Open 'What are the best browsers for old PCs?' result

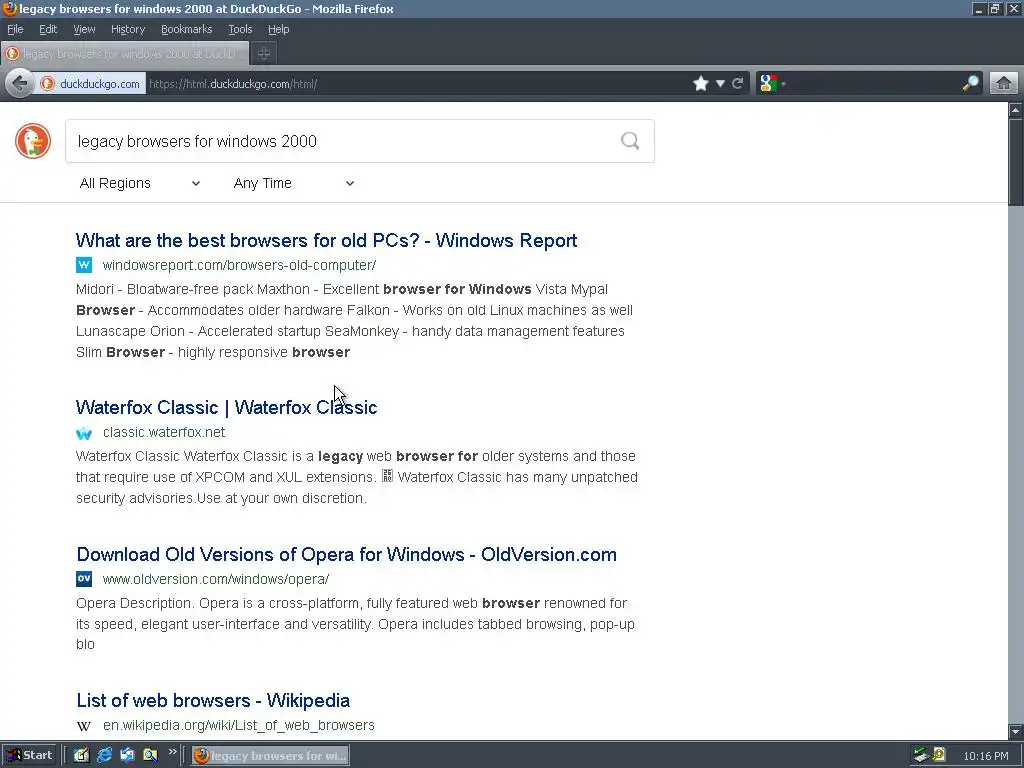tap(327, 240)
